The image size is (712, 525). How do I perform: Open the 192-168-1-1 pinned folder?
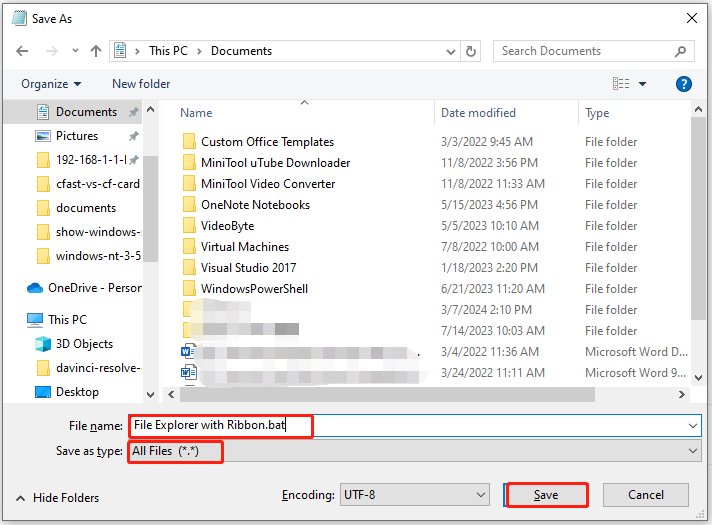(90, 160)
